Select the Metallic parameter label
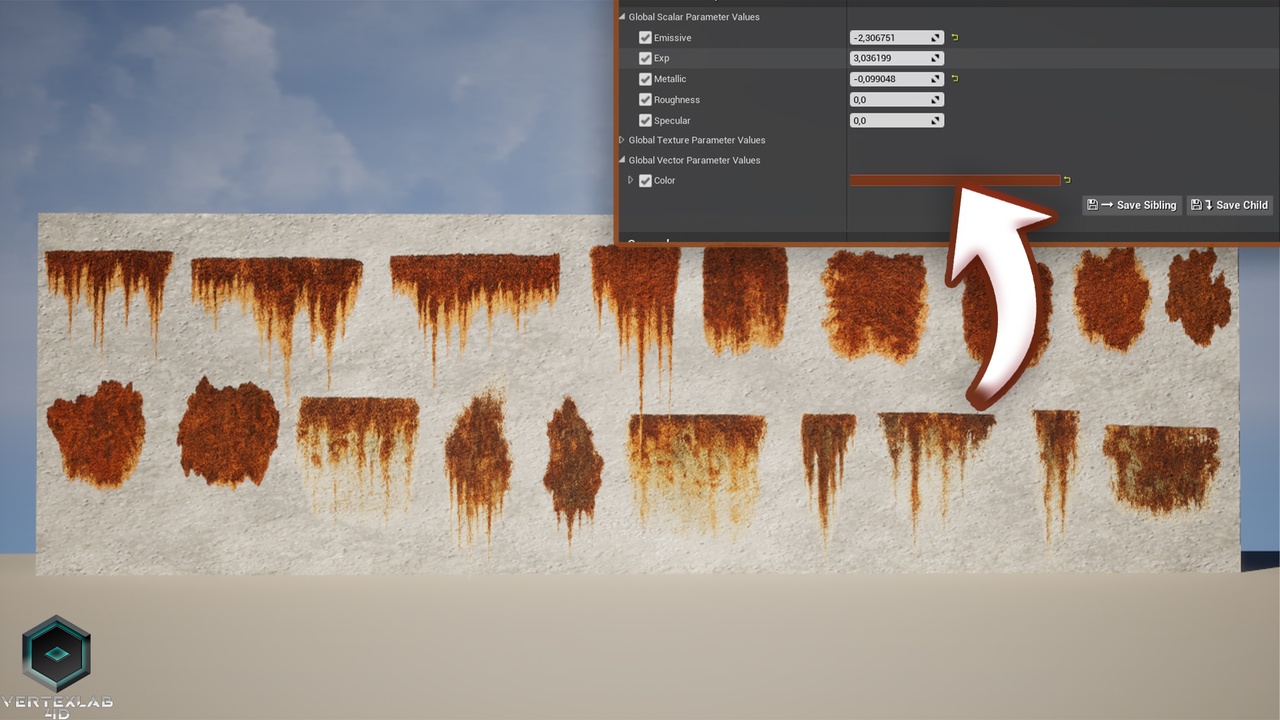1280x720 pixels. click(x=670, y=79)
